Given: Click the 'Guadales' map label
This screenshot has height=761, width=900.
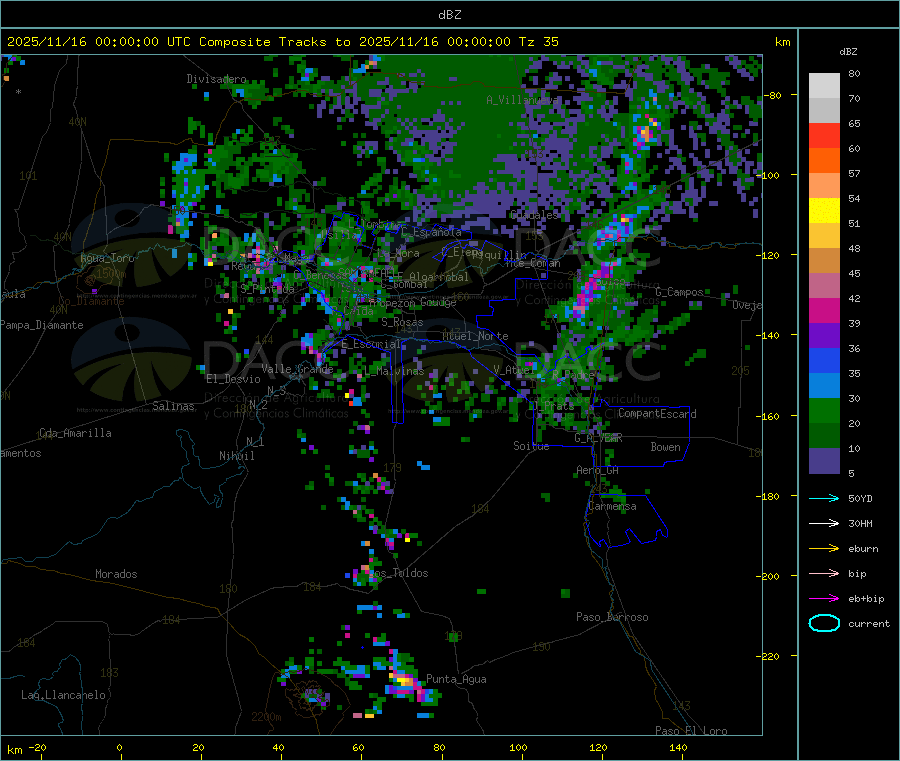Looking at the screenshot, I should [534, 215].
